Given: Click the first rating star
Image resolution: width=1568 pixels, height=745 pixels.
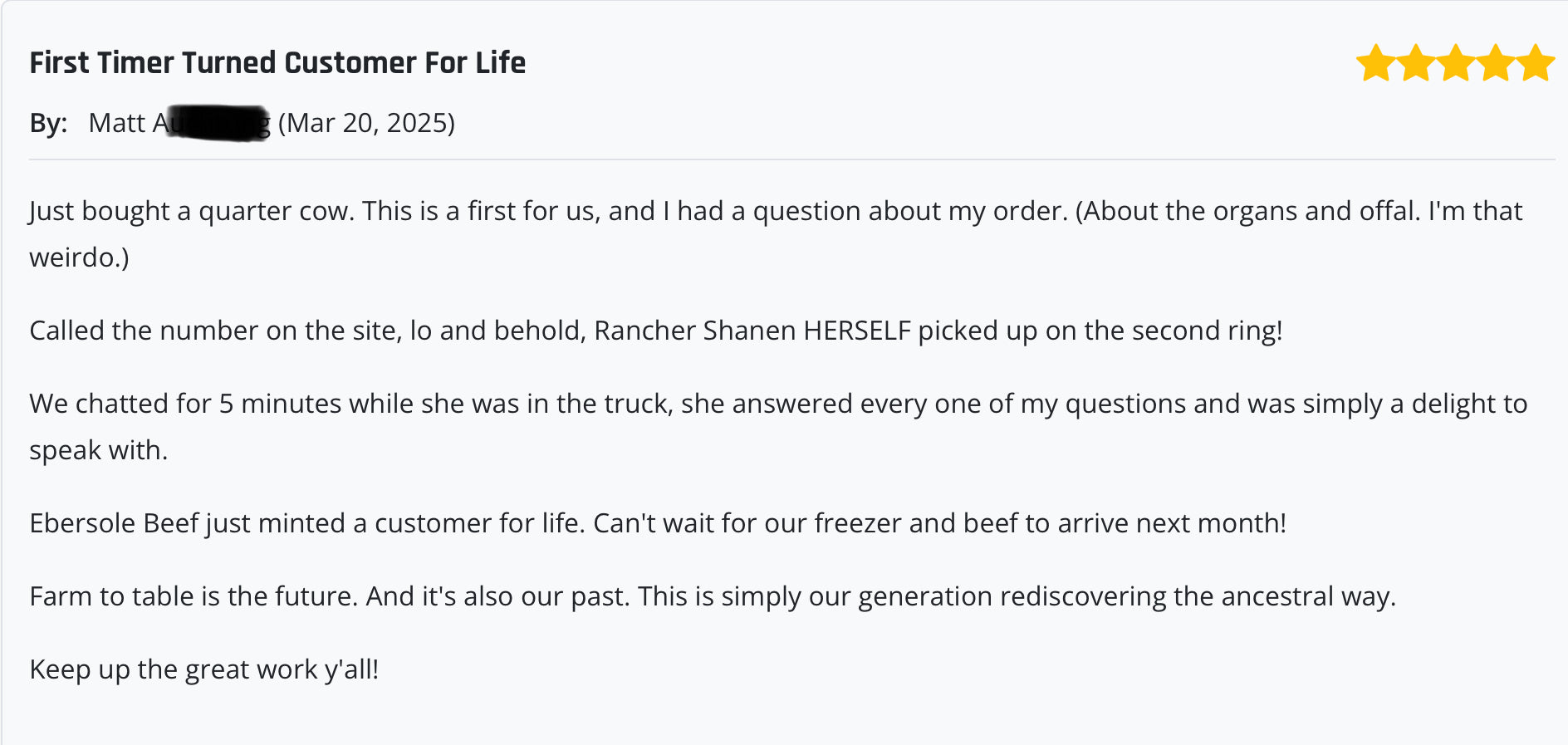Looking at the screenshot, I should (x=1375, y=63).
